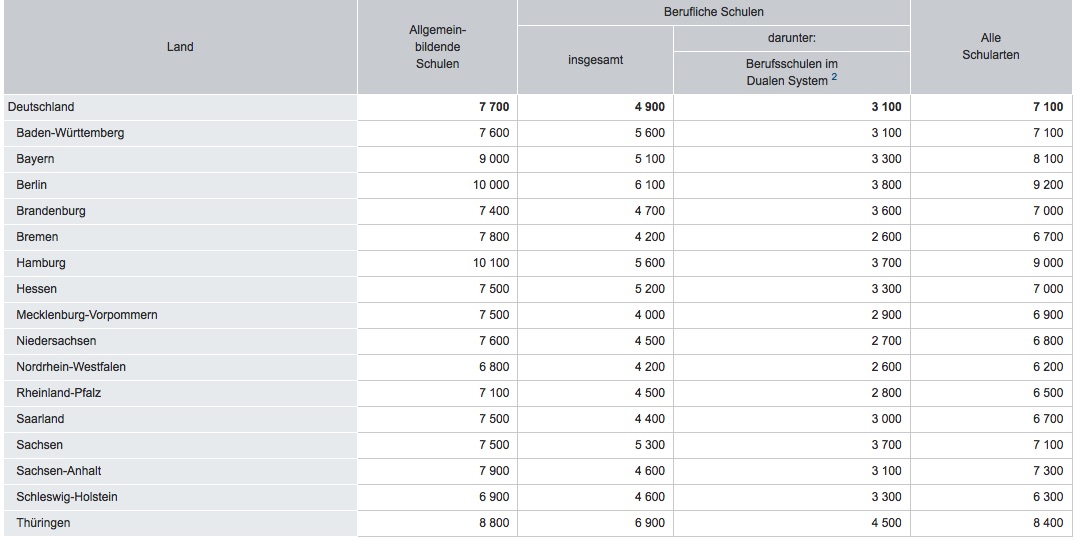Select the Alle Schularten column header

990,47
